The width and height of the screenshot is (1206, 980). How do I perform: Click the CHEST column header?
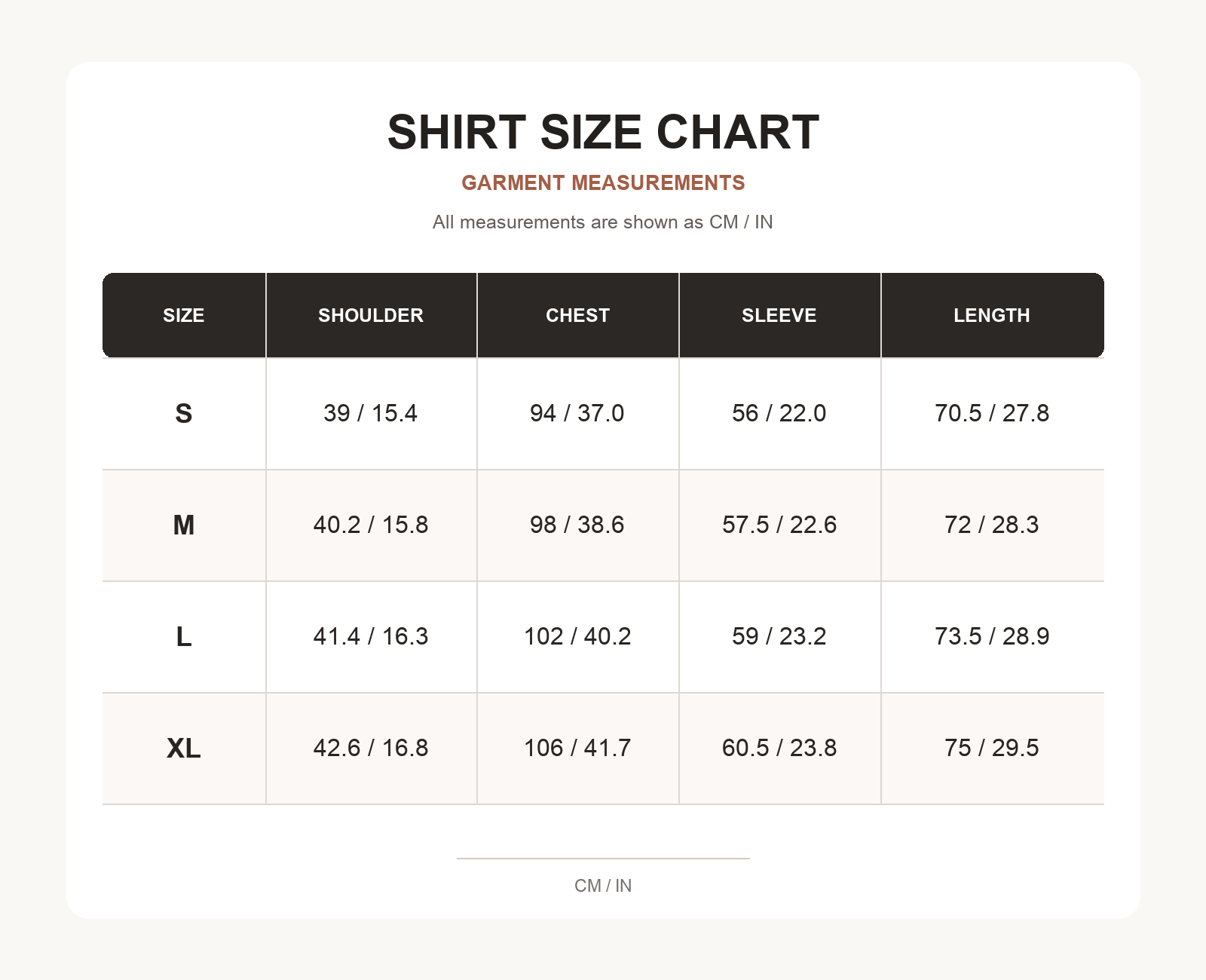coord(577,315)
